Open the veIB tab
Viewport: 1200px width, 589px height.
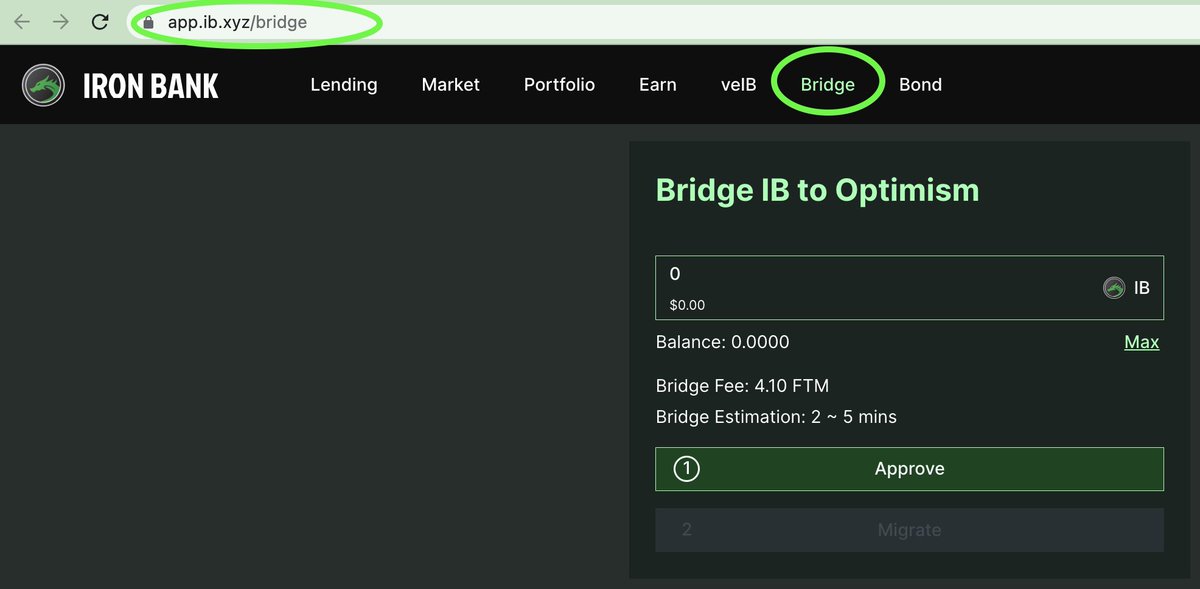pyautogui.click(x=739, y=85)
